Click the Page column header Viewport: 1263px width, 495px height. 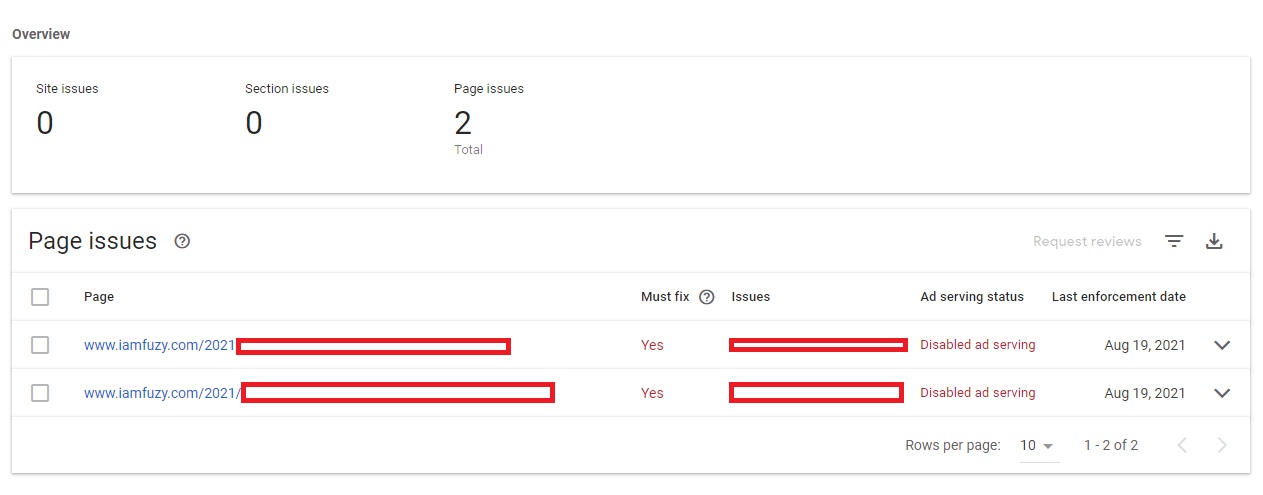tap(99, 297)
